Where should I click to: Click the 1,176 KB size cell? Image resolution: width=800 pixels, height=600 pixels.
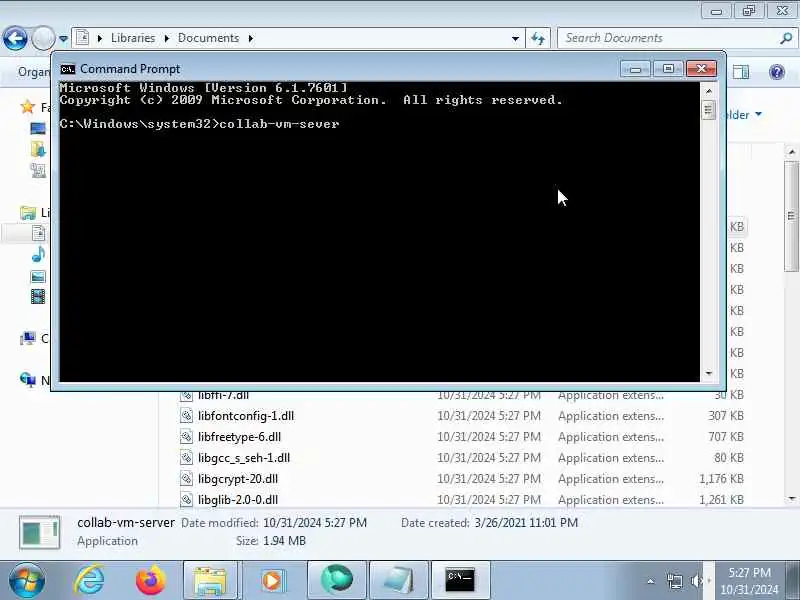721,479
